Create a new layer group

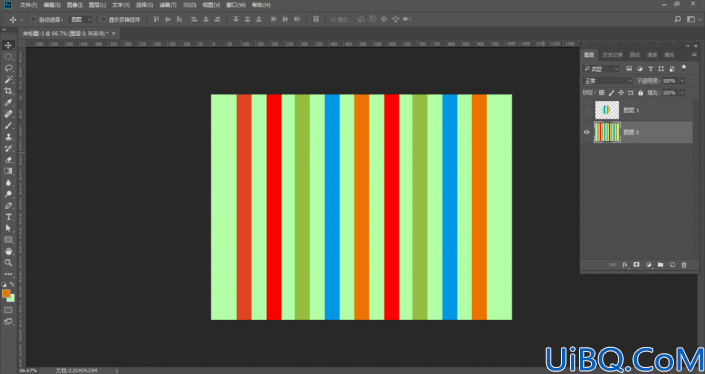click(x=660, y=265)
